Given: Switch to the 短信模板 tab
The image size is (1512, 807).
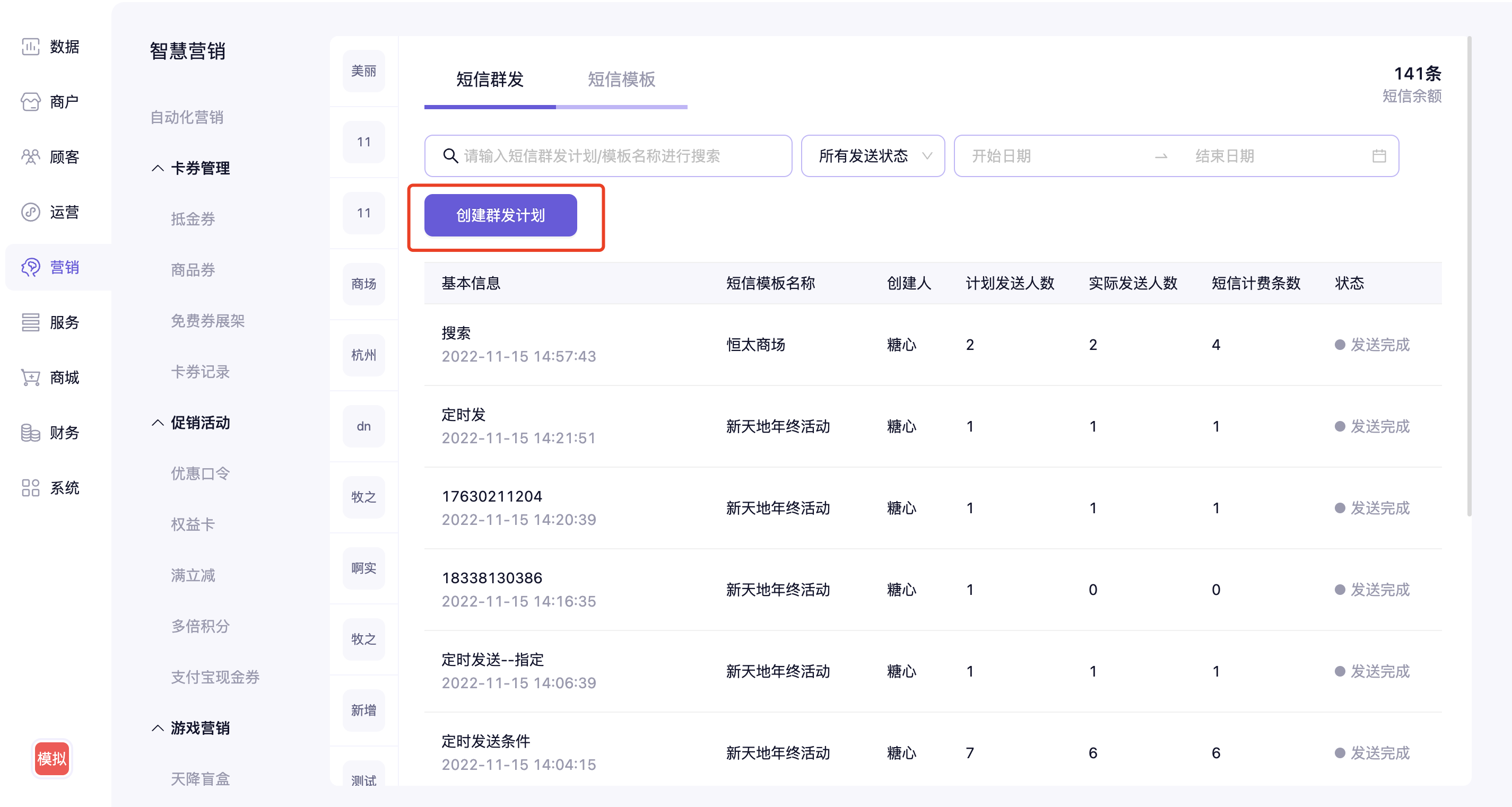Looking at the screenshot, I should (x=621, y=79).
